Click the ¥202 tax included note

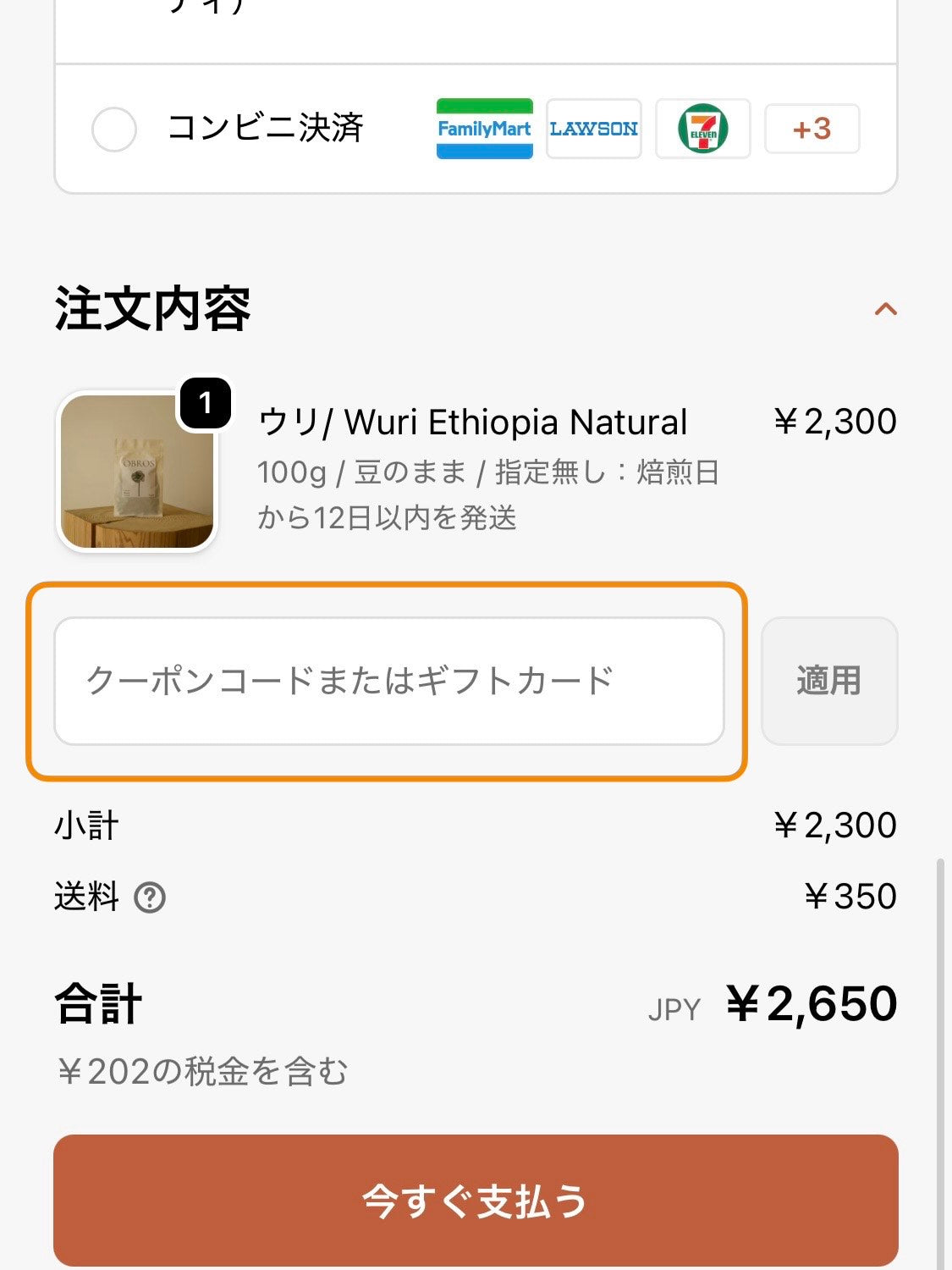(x=201, y=1072)
